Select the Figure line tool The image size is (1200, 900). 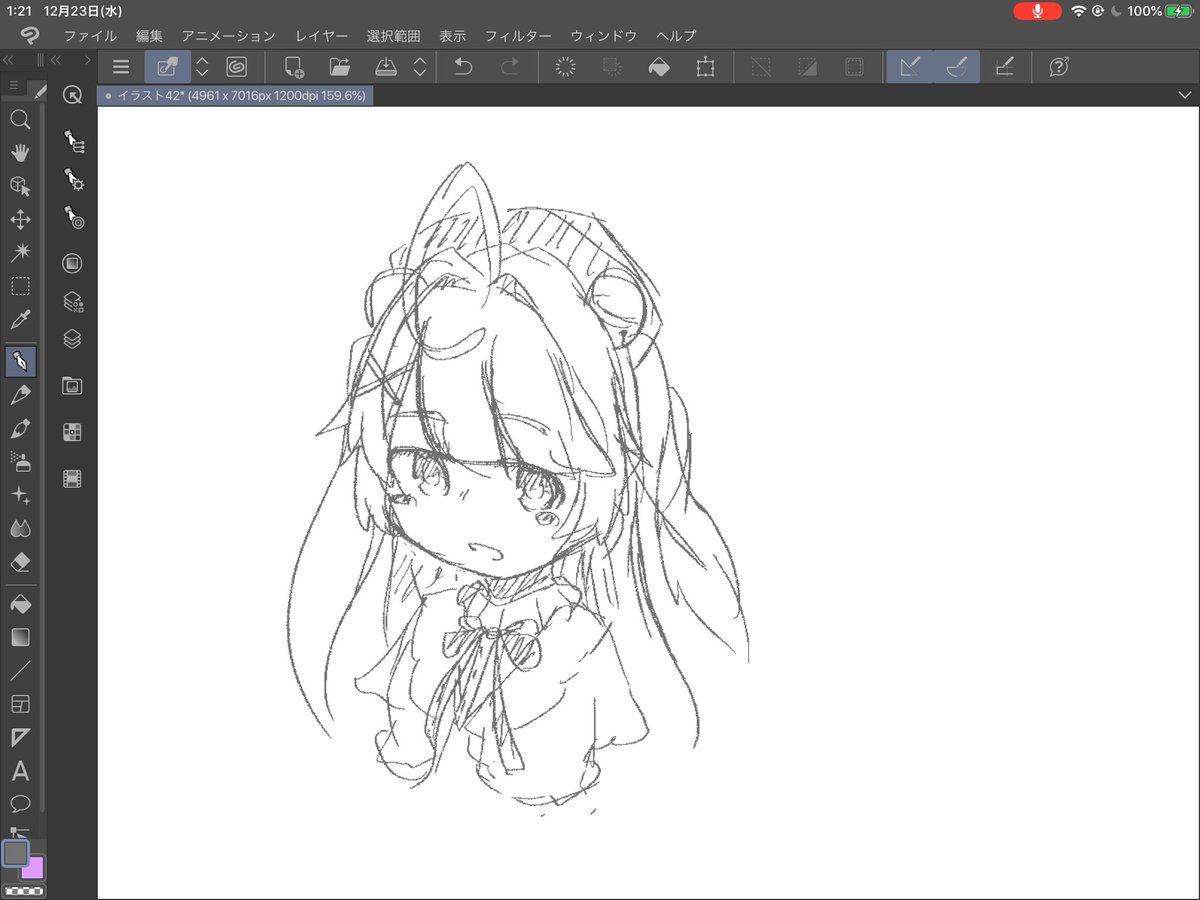[20, 670]
